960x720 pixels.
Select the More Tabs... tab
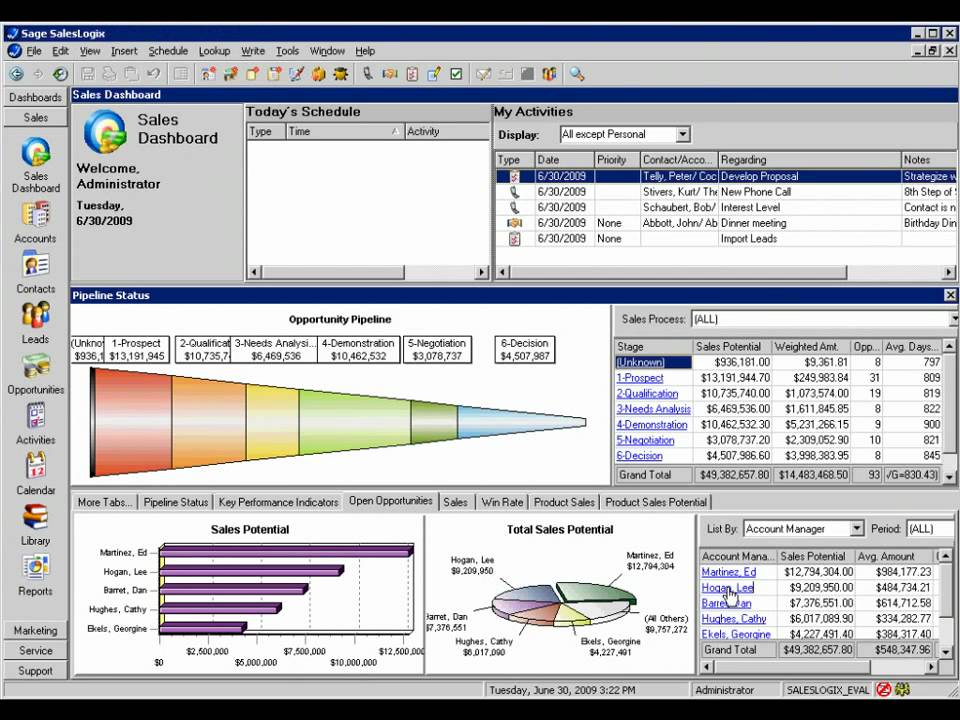coord(105,502)
